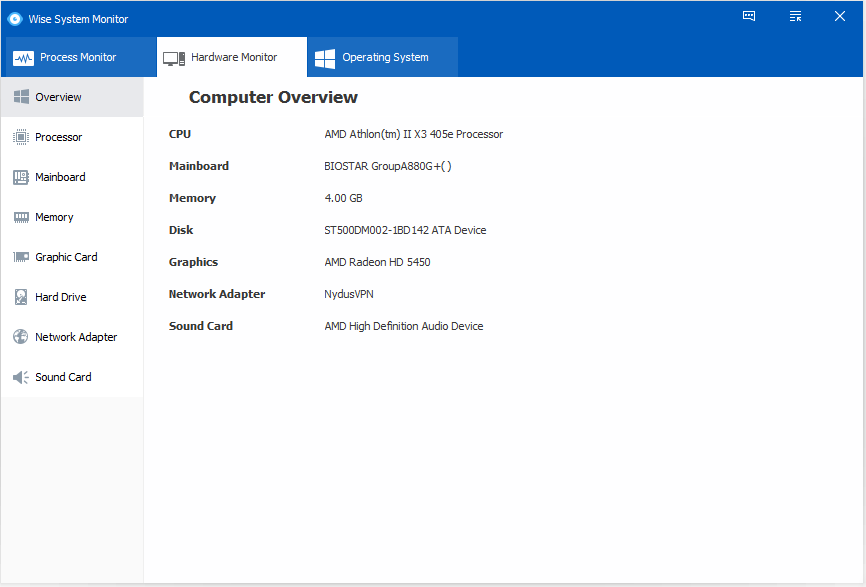Click the NydusVPN value
866x587 pixels.
click(x=349, y=294)
